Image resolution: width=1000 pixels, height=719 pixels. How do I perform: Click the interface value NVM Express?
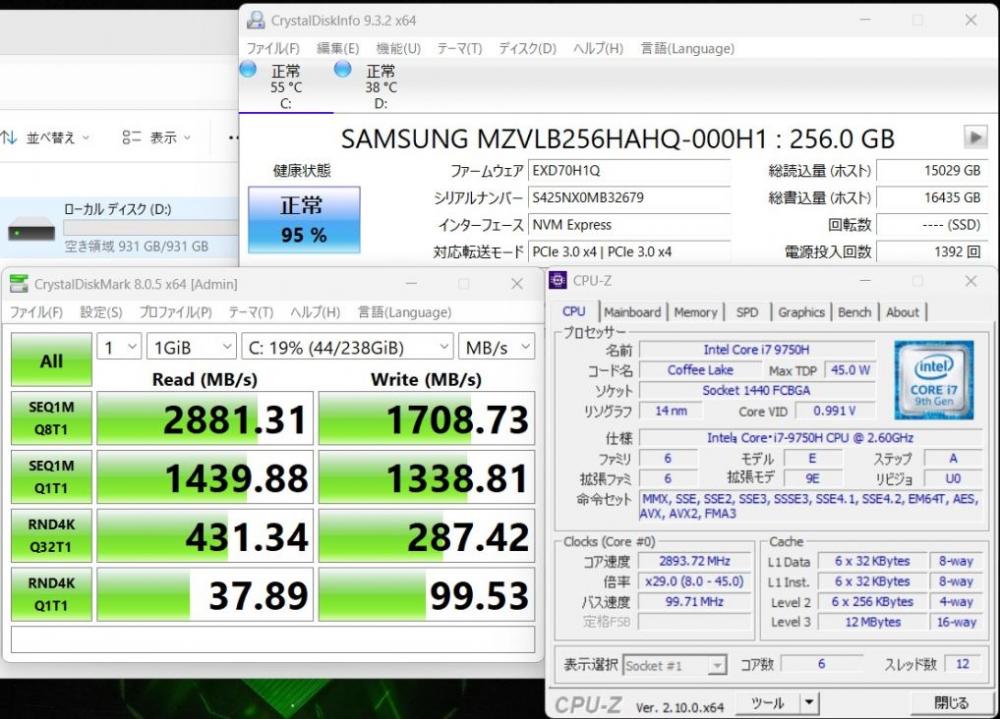[x=629, y=225]
